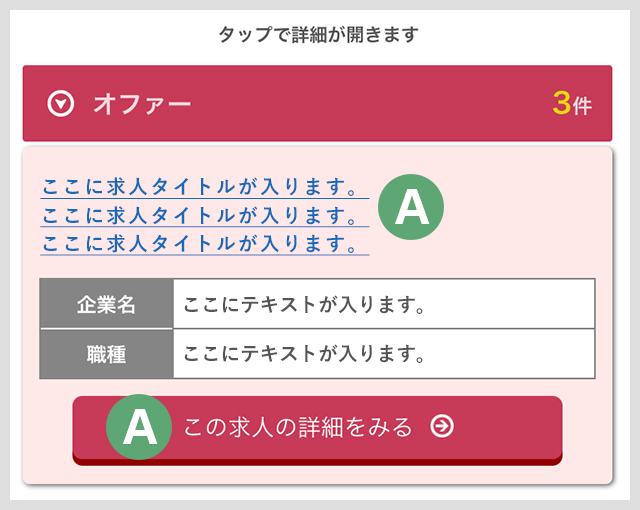Select the 企業名 text value cell

pos(384,304)
